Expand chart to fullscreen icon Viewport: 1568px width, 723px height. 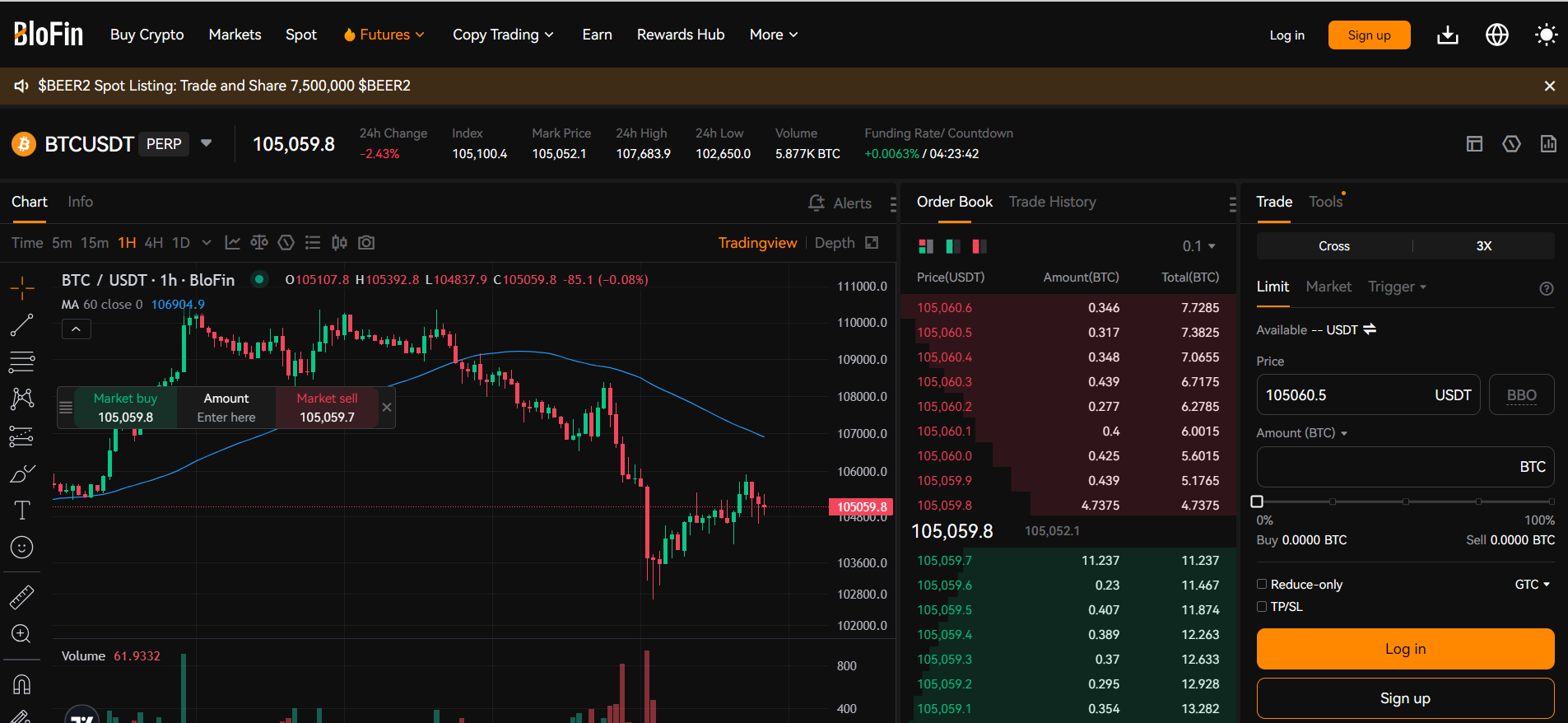pos(872,243)
